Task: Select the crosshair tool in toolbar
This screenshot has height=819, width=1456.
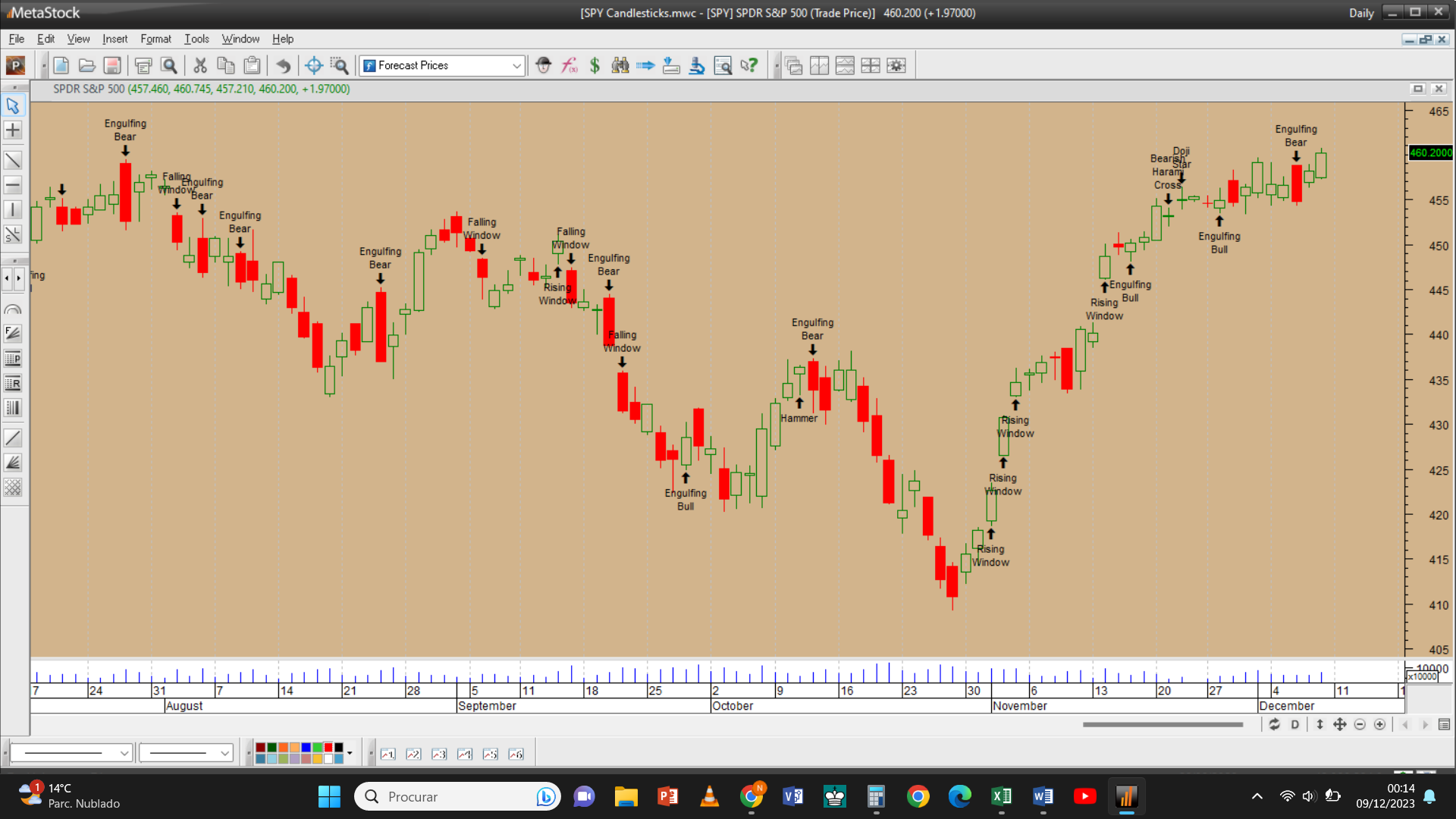Action: pos(314,66)
